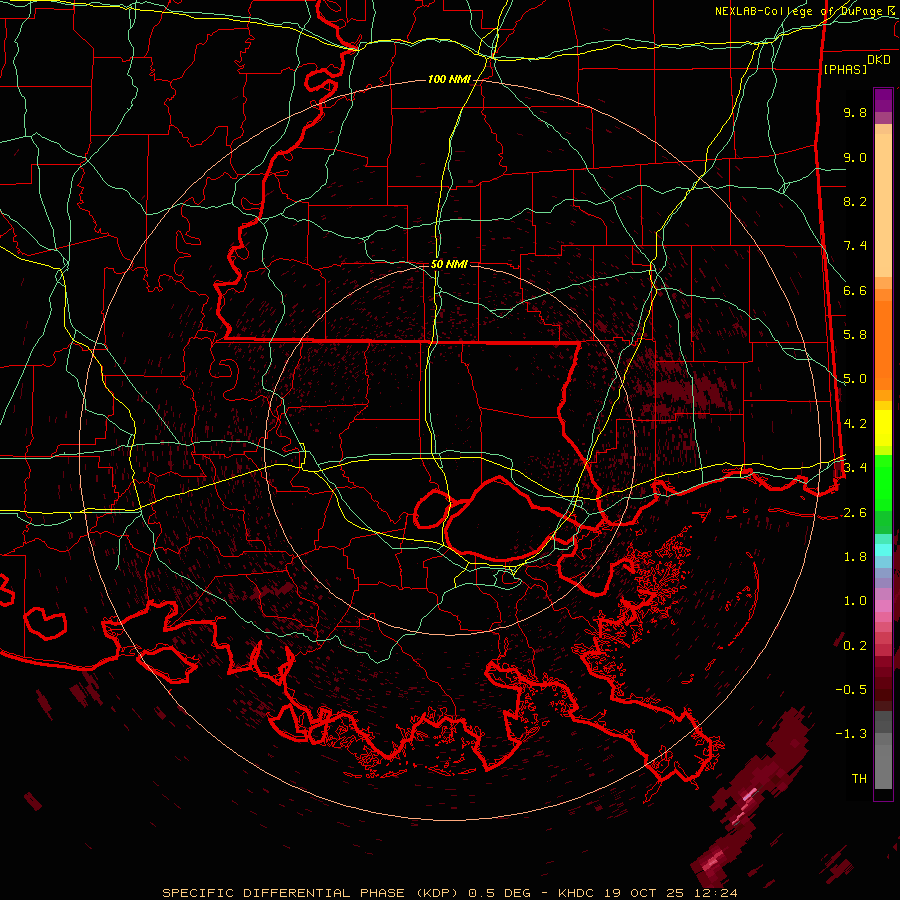Click the DKD label above the color scale
900x900 pixels.
879,59
